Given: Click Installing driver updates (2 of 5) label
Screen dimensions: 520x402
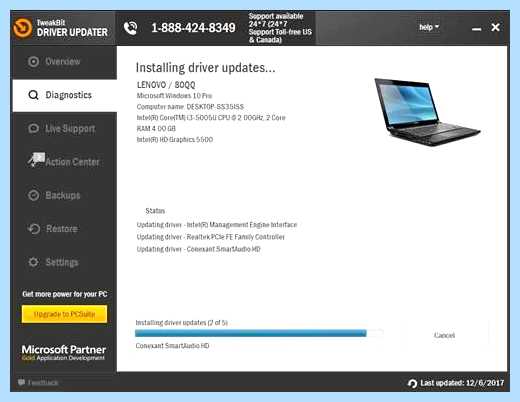Looking at the screenshot, I should tap(181, 323).
